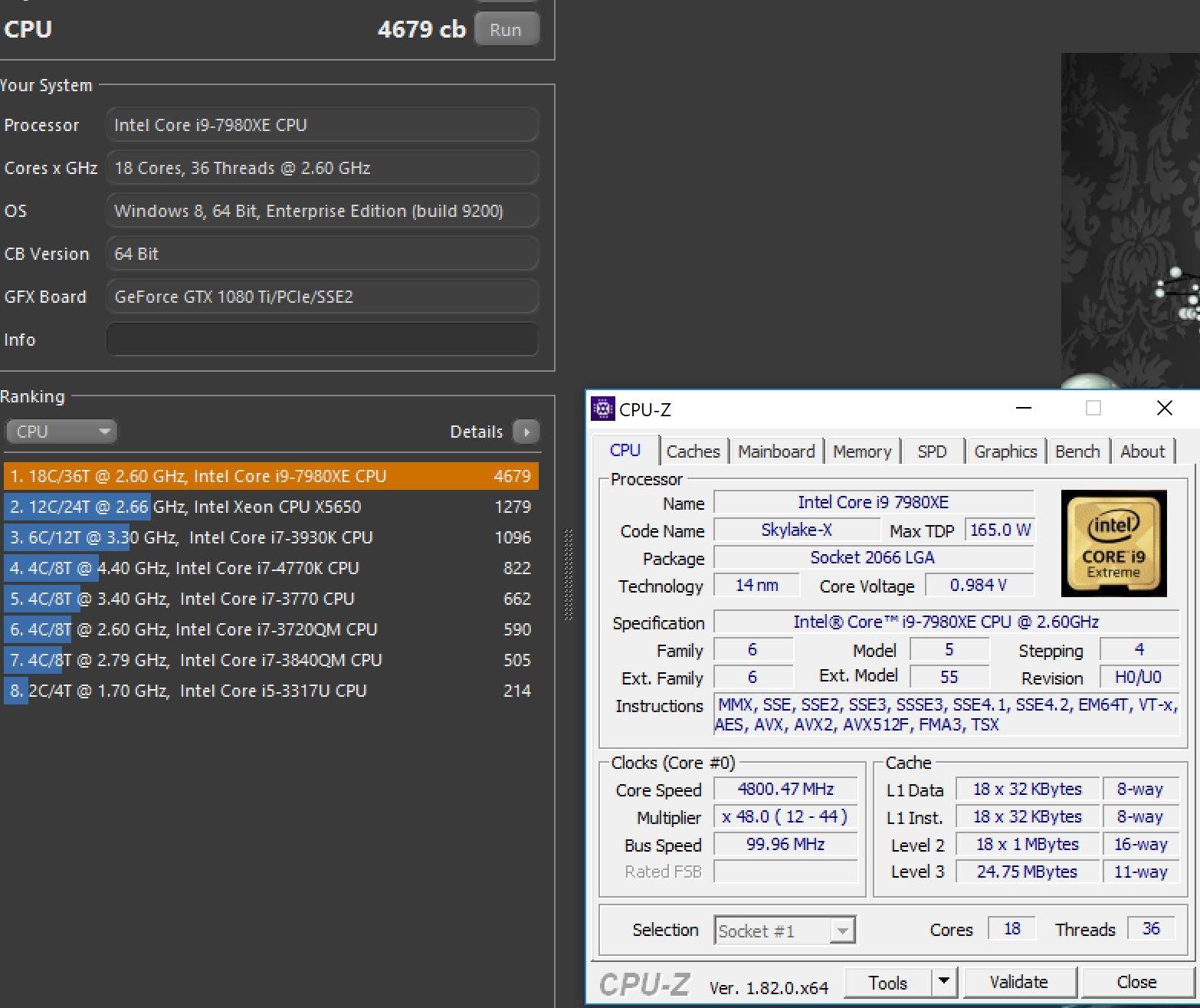Click the Core Speed value 4800.47 MHz
Viewport: 1200px width, 1008px height.
pos(785,789)
